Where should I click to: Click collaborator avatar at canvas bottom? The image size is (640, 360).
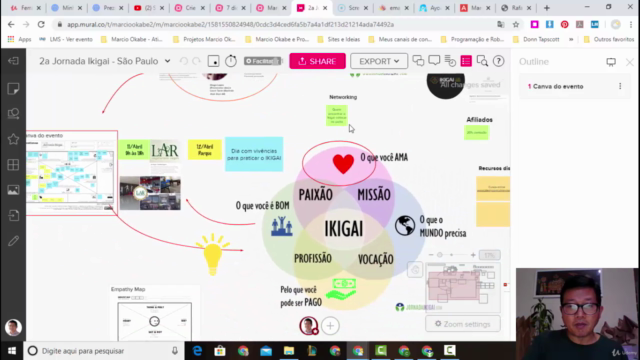[309, 326]
